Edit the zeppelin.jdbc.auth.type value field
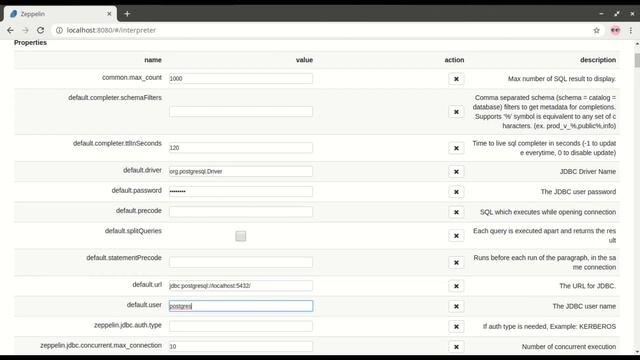The width and height of the screenshot is (640, 360). (x=241, y=326)
